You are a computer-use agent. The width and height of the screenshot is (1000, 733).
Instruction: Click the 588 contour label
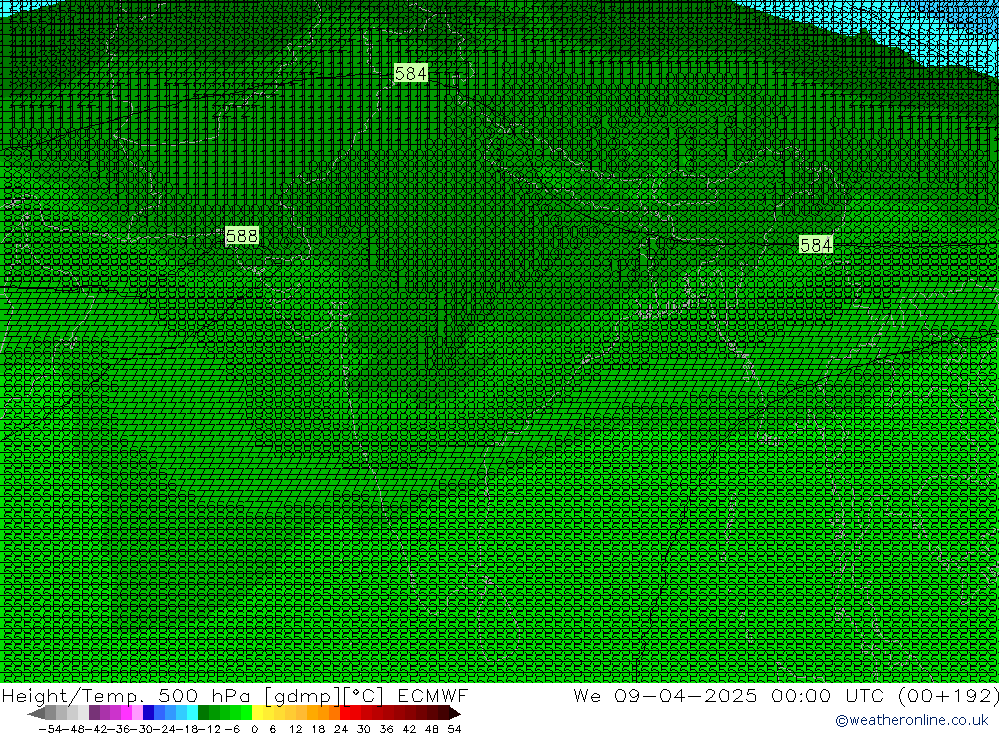pyautogui.click(x=242, y=236)
